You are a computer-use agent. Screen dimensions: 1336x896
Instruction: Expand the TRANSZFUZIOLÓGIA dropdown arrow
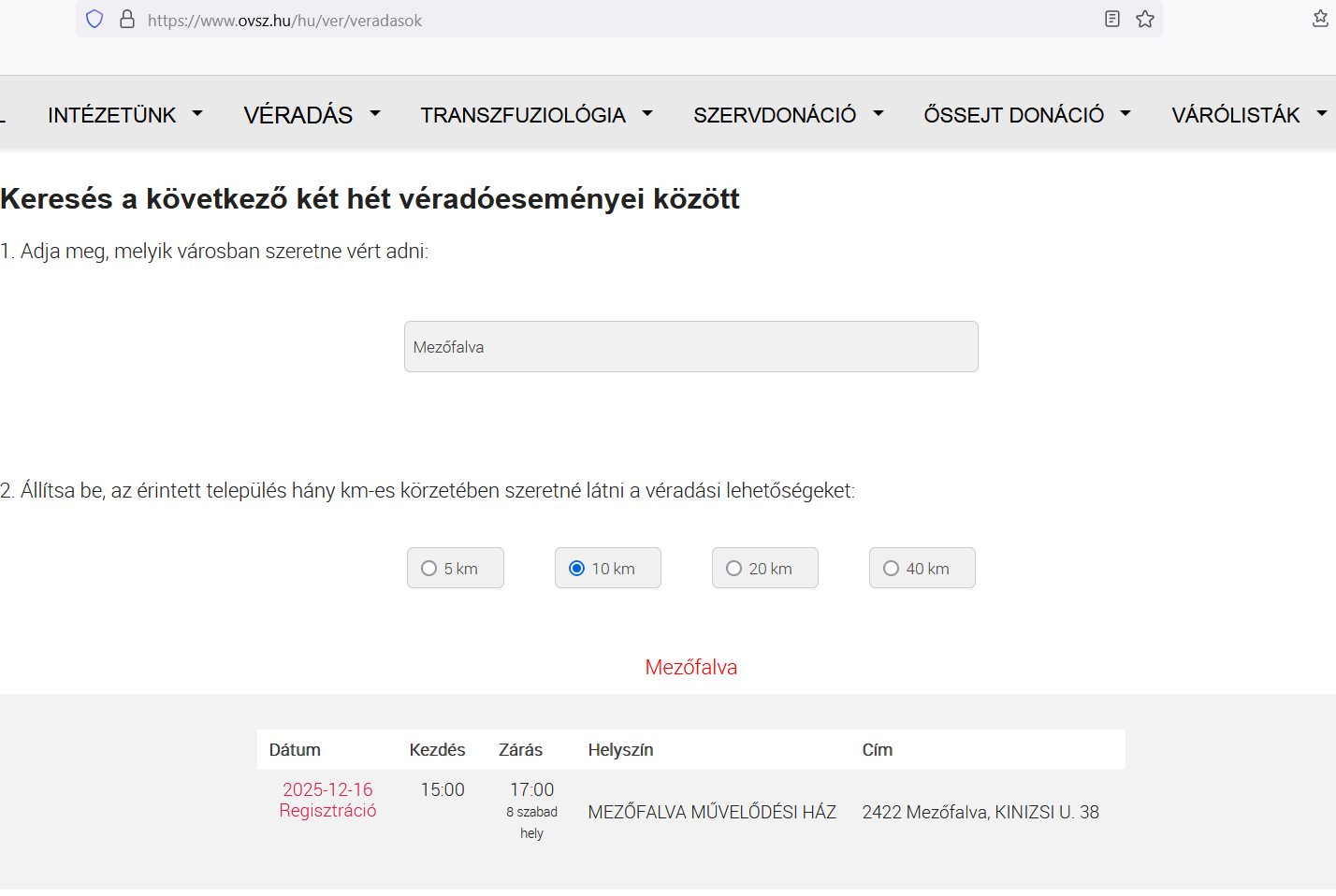coord(647,114)
